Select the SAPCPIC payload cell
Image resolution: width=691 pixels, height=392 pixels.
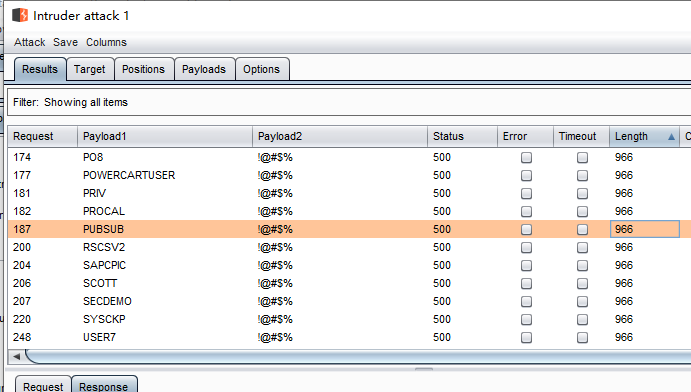click(104, 265)
